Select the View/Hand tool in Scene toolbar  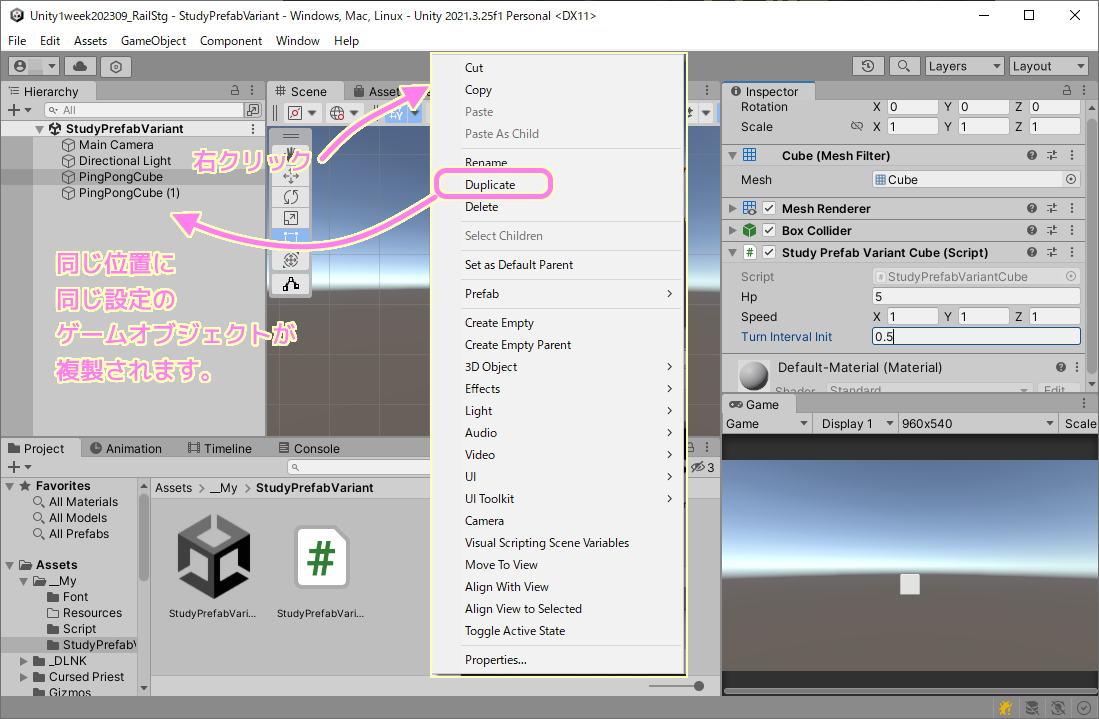tap(291, 151)
